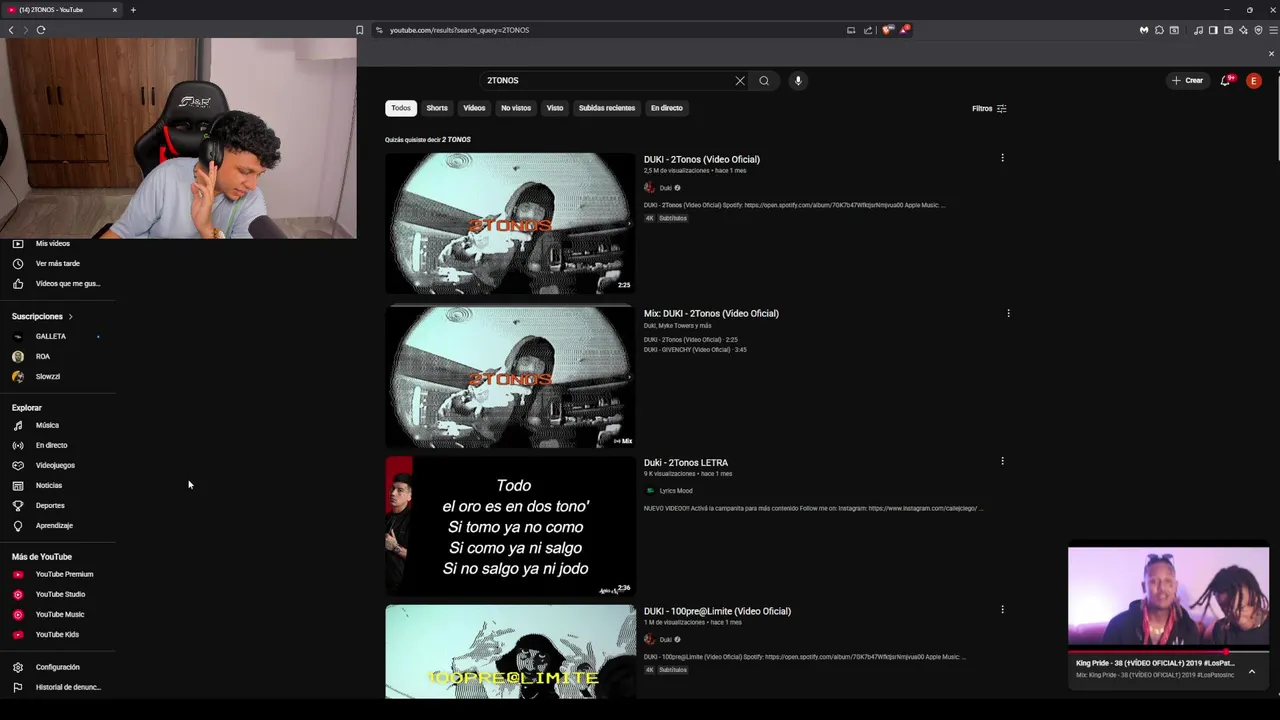Select the En directo filter chip
The width and height of the screenshot is (1280, 720).
click(667, 108)
